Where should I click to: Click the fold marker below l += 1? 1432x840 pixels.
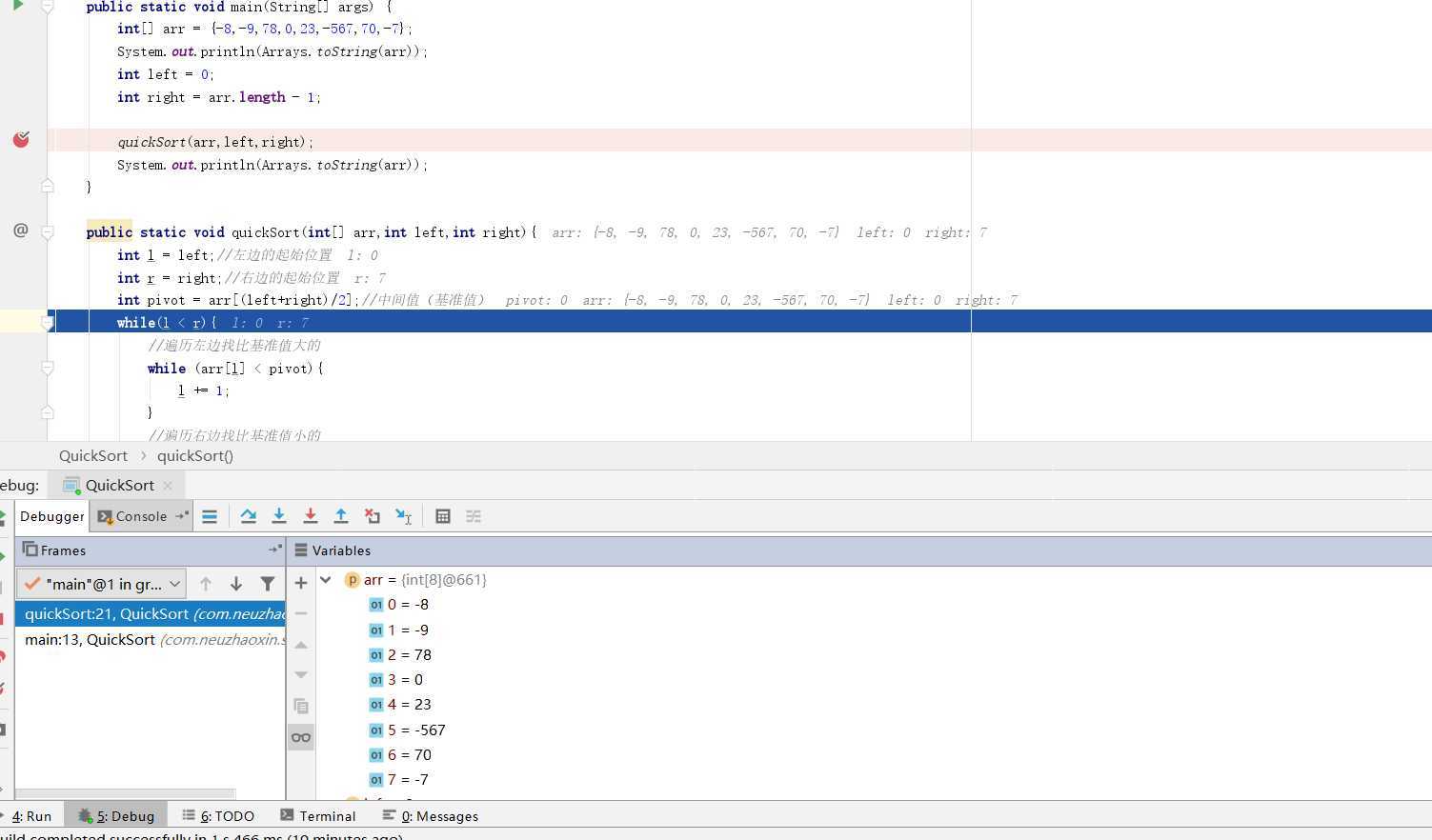click(48, 413)
